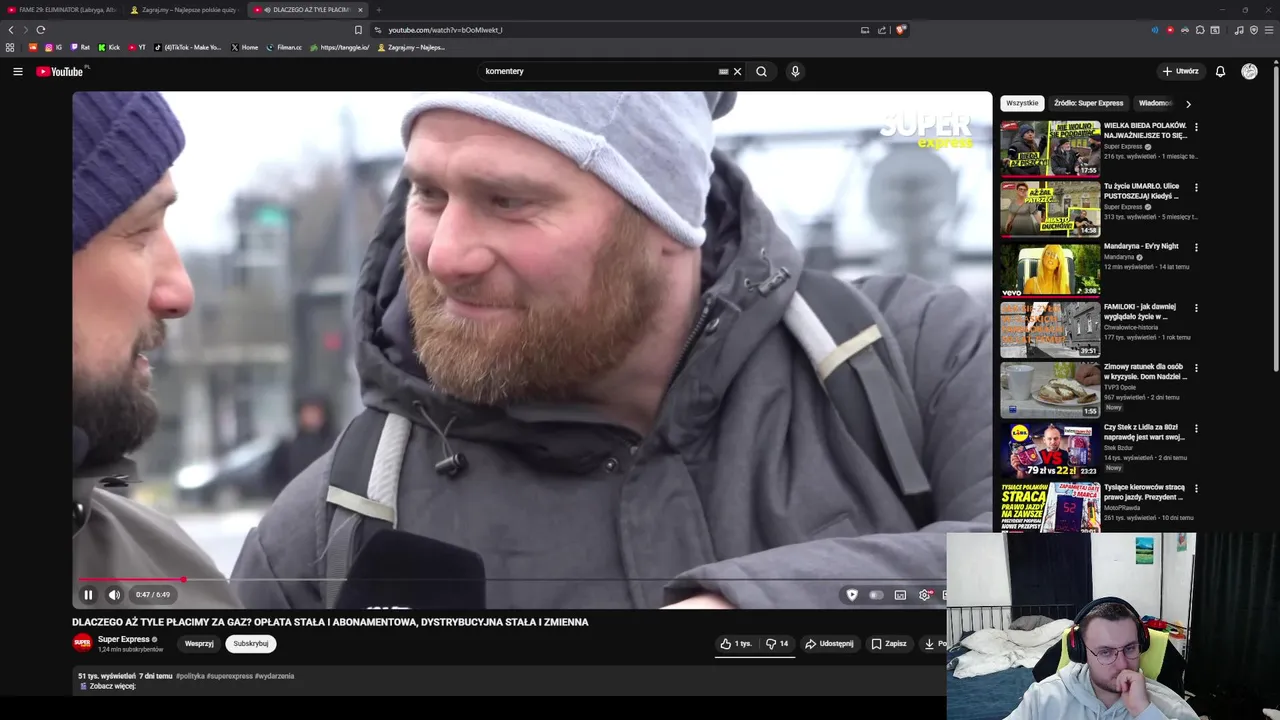The image size is (1280, 720).
Task: Open the Utwórz create menu
Action: coord(1180,71)
